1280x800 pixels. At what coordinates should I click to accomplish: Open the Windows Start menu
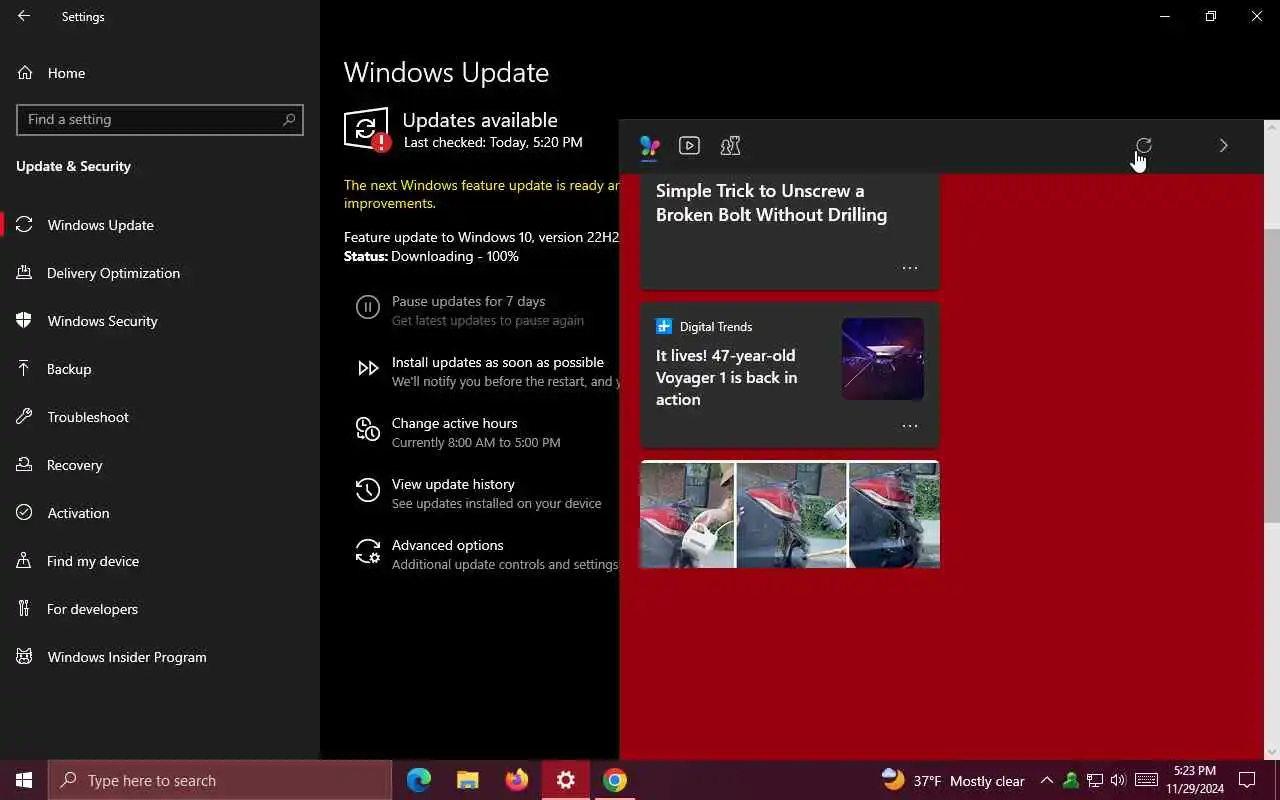[24, 780]
